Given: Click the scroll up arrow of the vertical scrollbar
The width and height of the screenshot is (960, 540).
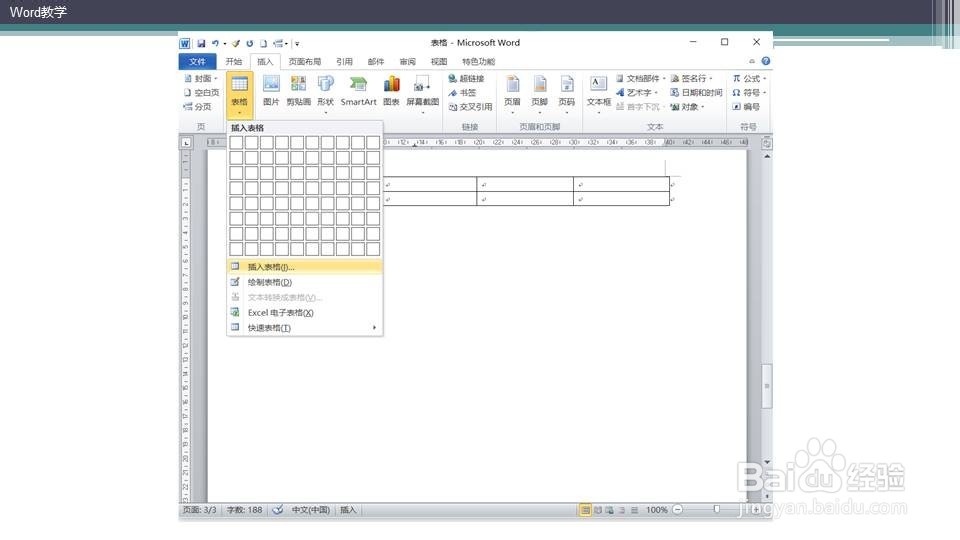Looking at the screenshot, I should click(x=767, y=157).
